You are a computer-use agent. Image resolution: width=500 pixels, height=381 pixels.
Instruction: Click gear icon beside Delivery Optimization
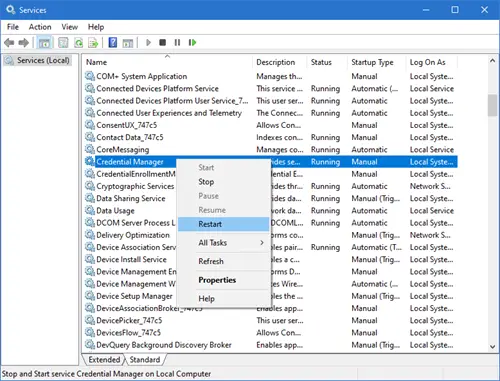coord(89,235)
